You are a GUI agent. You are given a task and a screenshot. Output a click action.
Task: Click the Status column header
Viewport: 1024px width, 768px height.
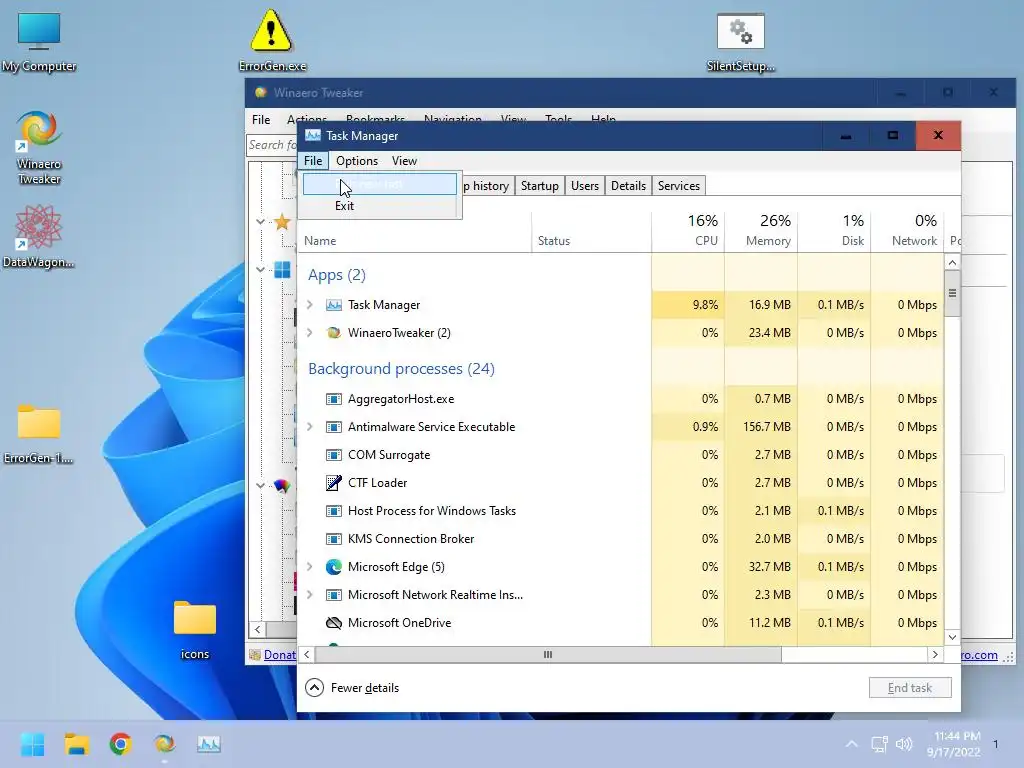click(592, 231)
